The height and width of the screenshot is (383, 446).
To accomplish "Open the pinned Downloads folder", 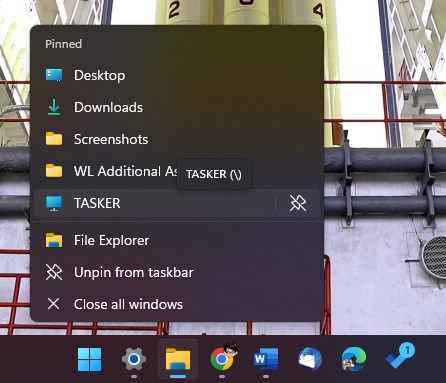I will [177, 107].
